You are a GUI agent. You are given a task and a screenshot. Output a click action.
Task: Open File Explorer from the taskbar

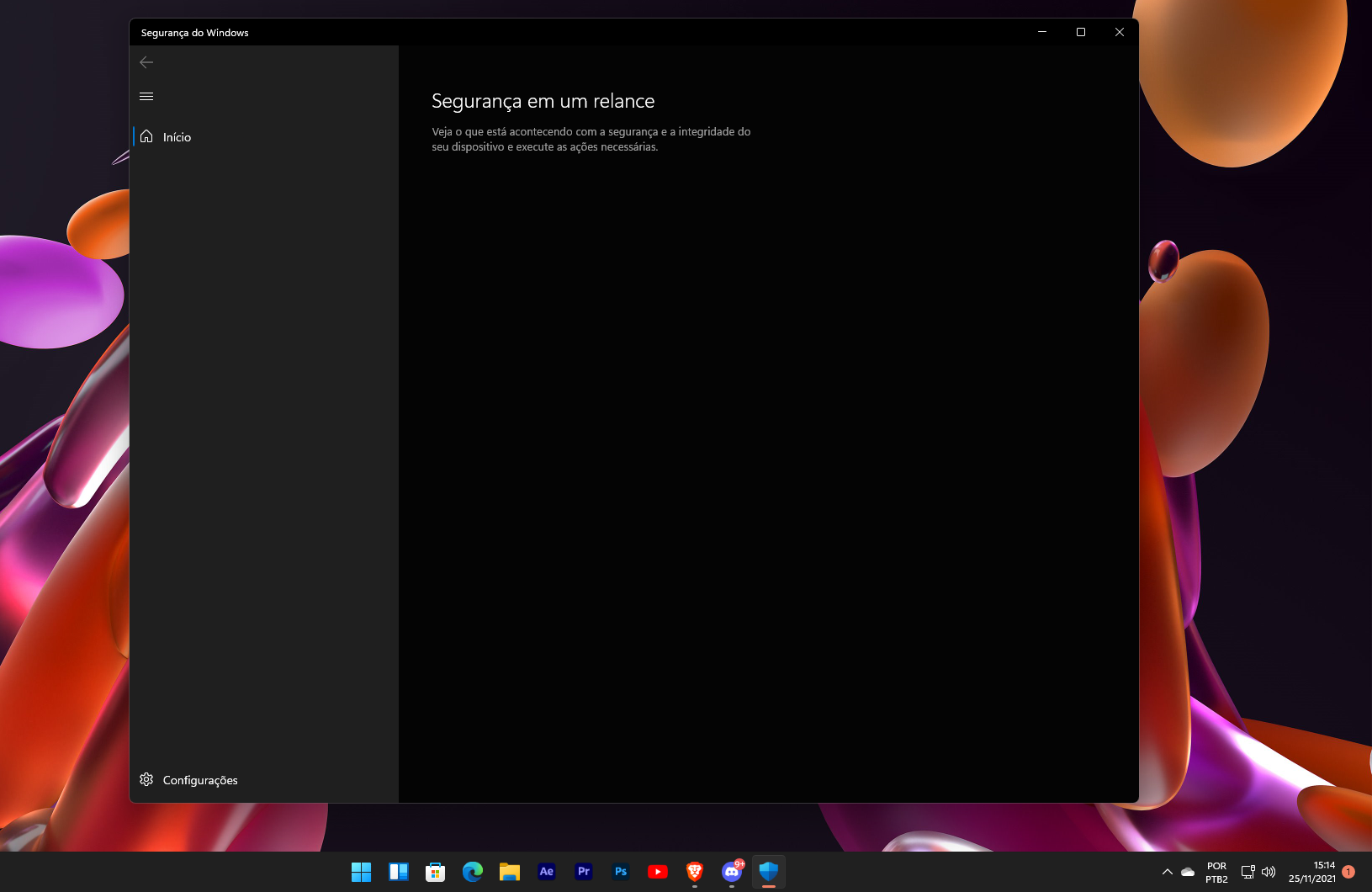pos(510,872)
